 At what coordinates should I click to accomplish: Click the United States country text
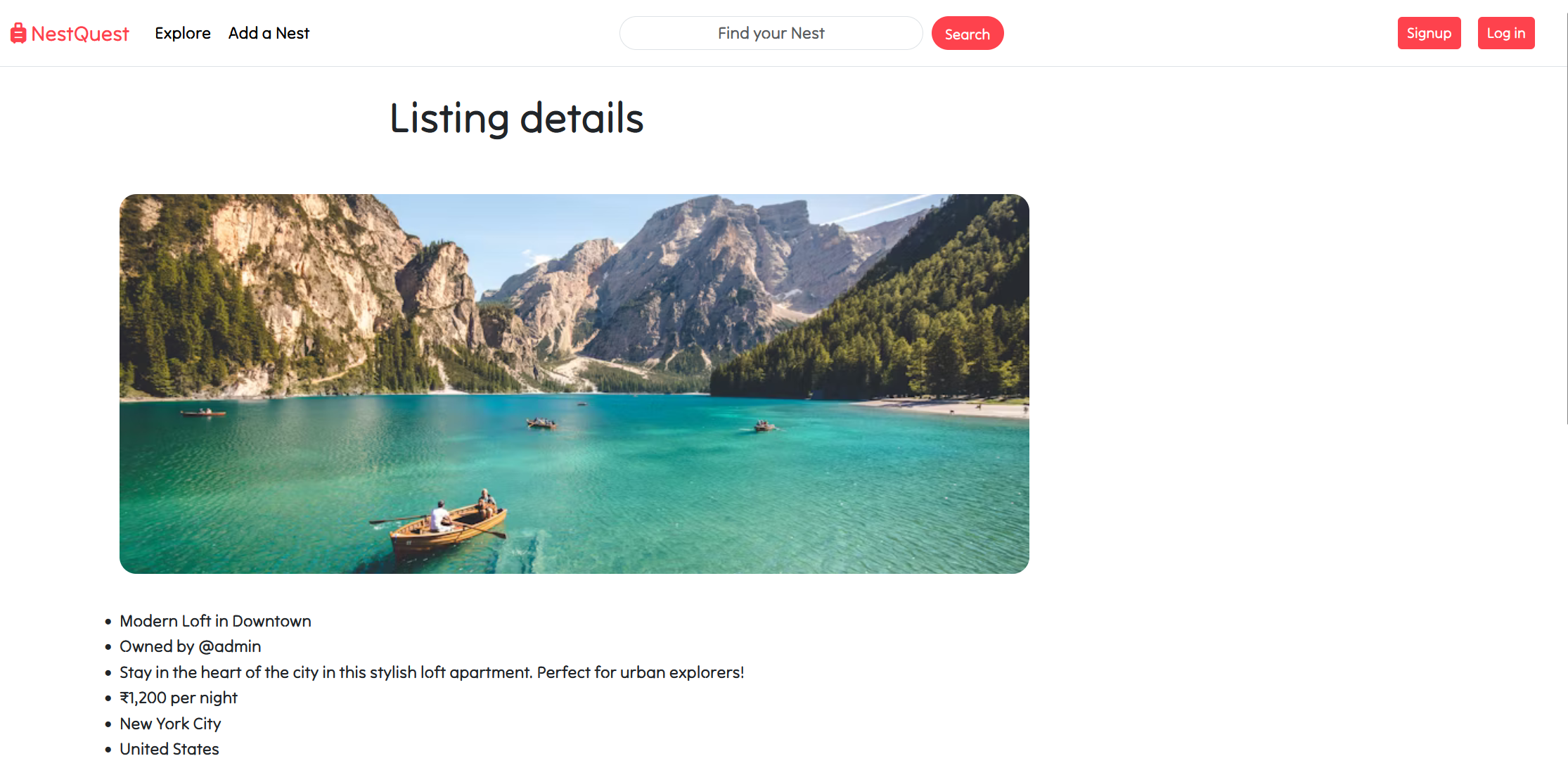169,749
